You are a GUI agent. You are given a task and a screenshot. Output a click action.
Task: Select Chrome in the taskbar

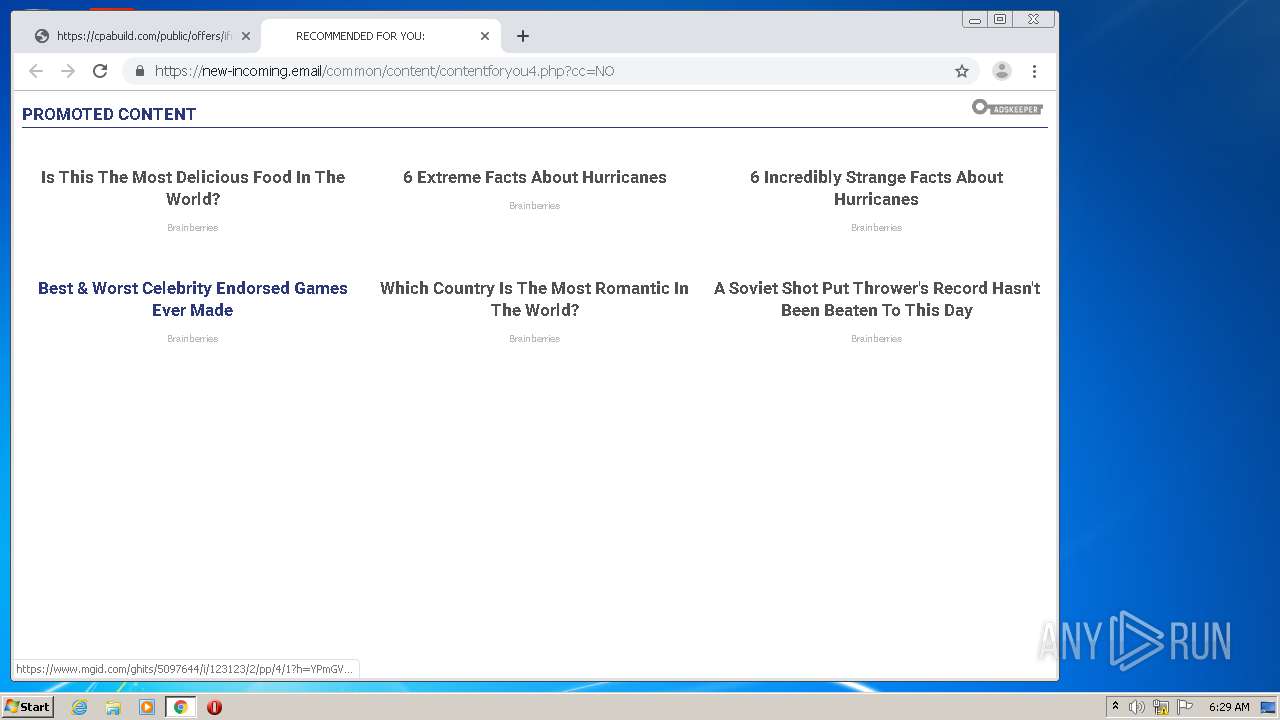coord(181,707)
